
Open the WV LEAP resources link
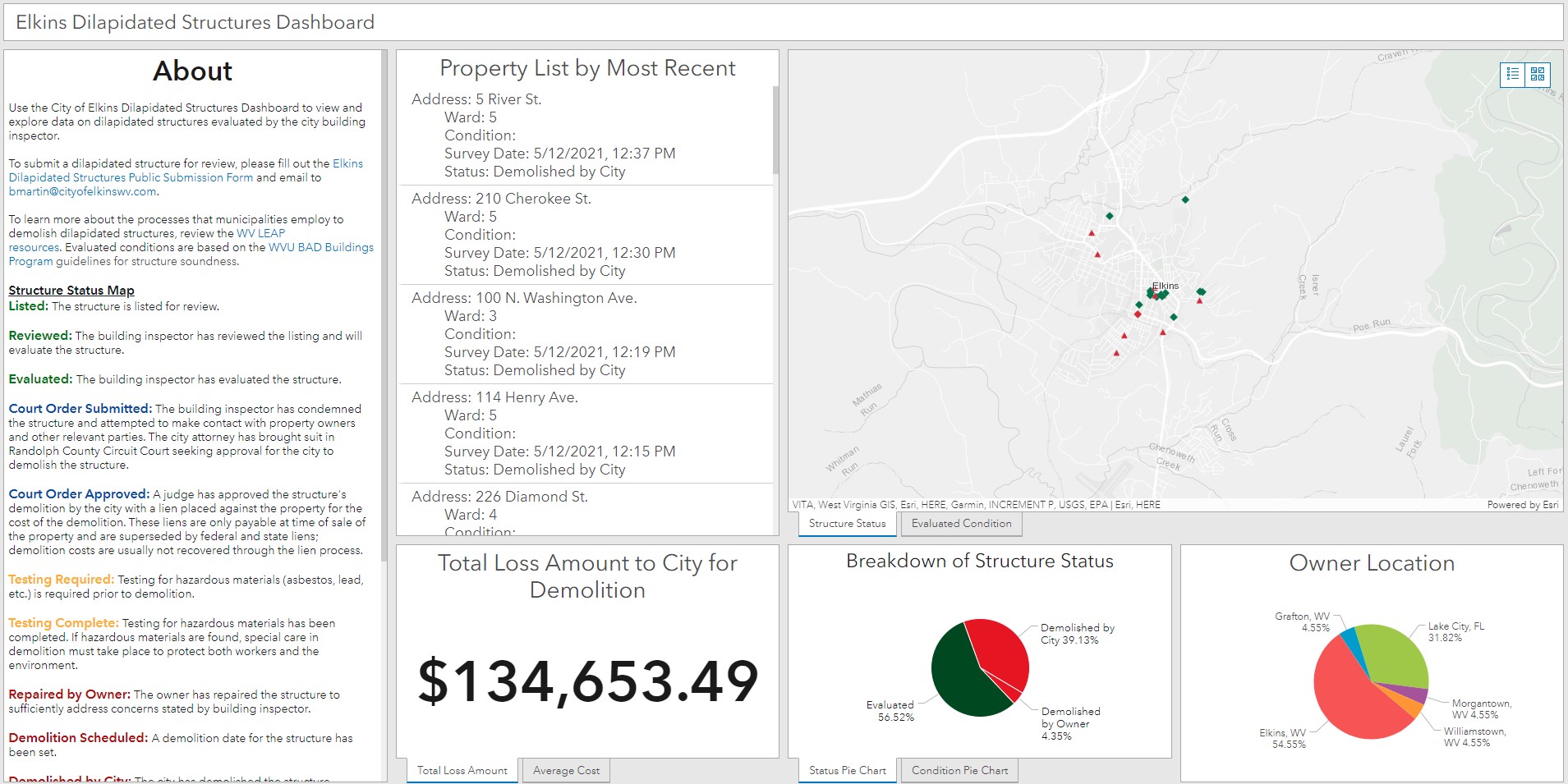click(x=260, y=233)
